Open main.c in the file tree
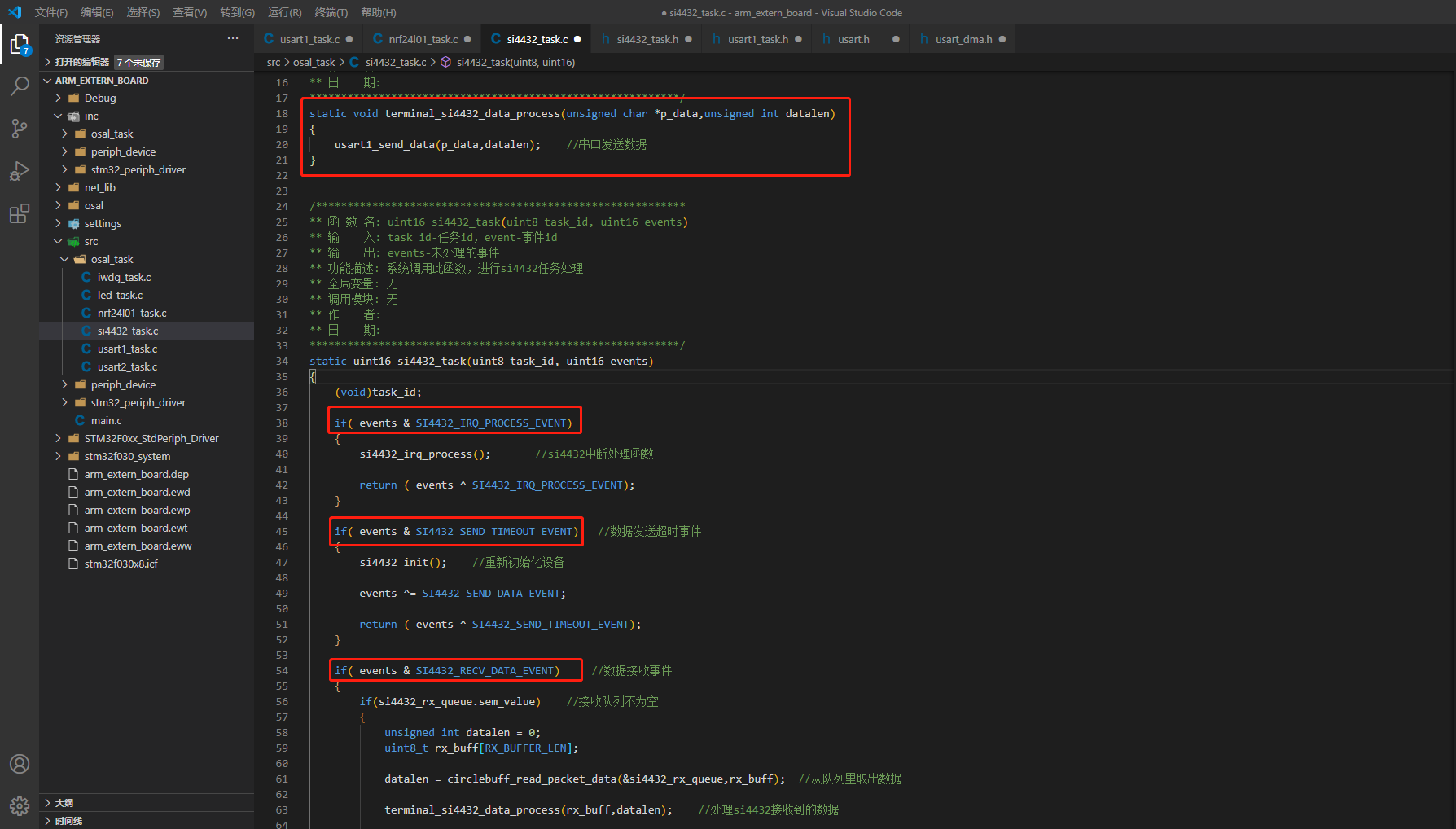 (x=106, y=420)
